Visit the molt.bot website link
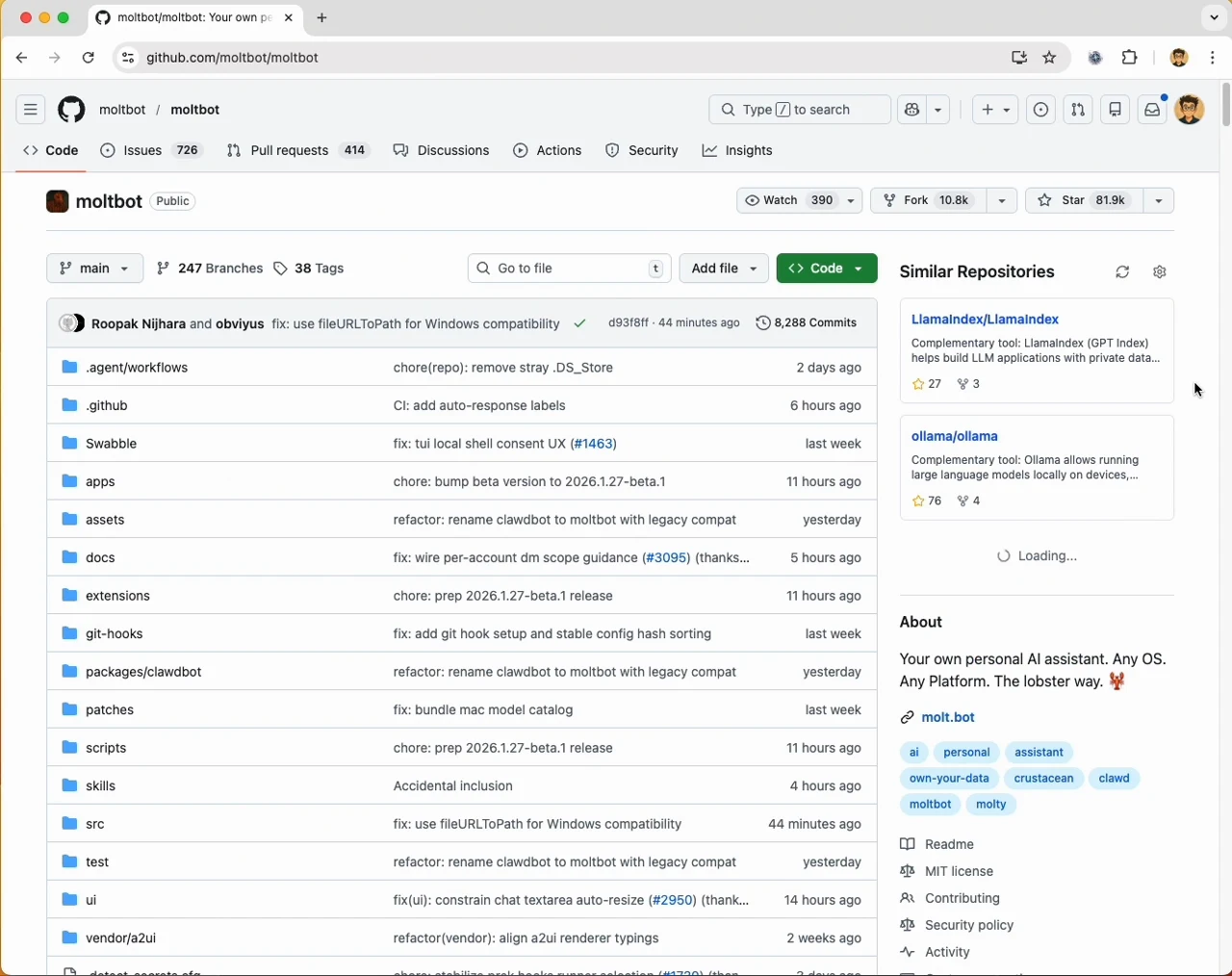 pos(948,718)
